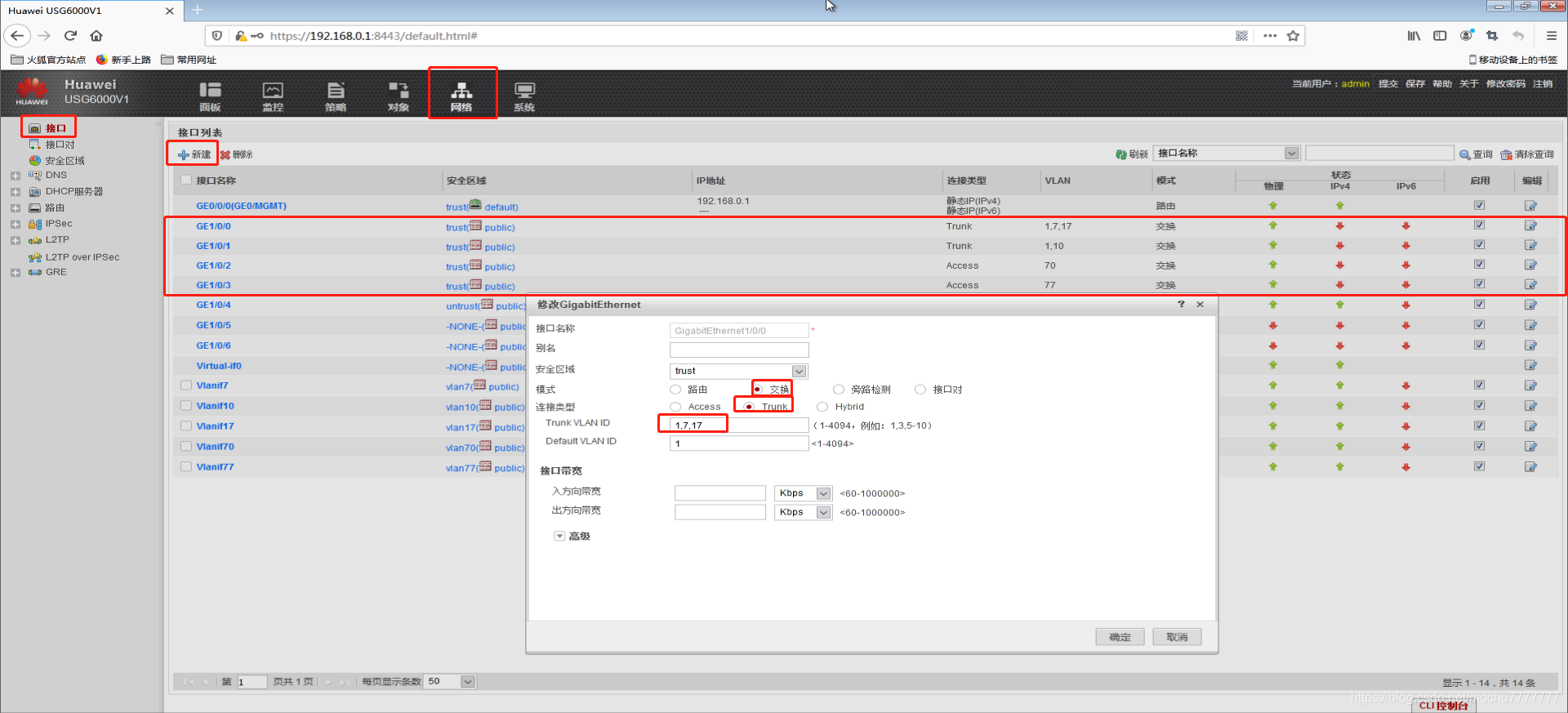Expand the GRE tree node
1568x713 pixels.
(x=16, y=273)
